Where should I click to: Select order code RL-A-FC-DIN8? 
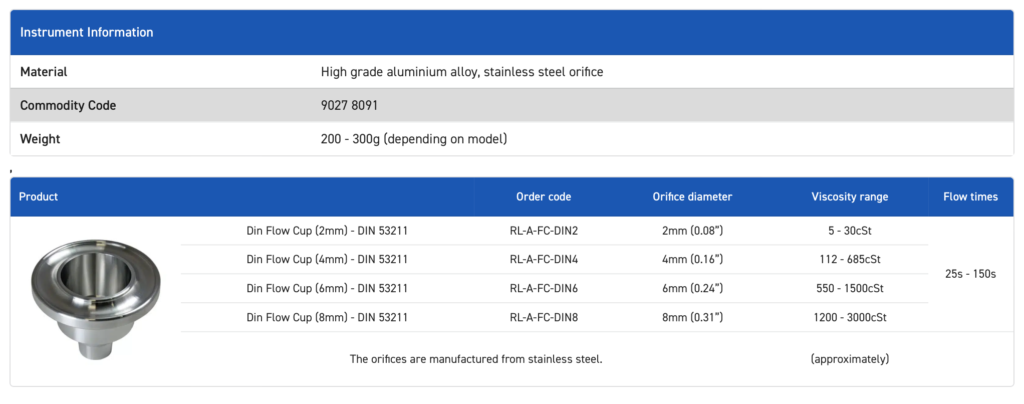click(544, 317)
